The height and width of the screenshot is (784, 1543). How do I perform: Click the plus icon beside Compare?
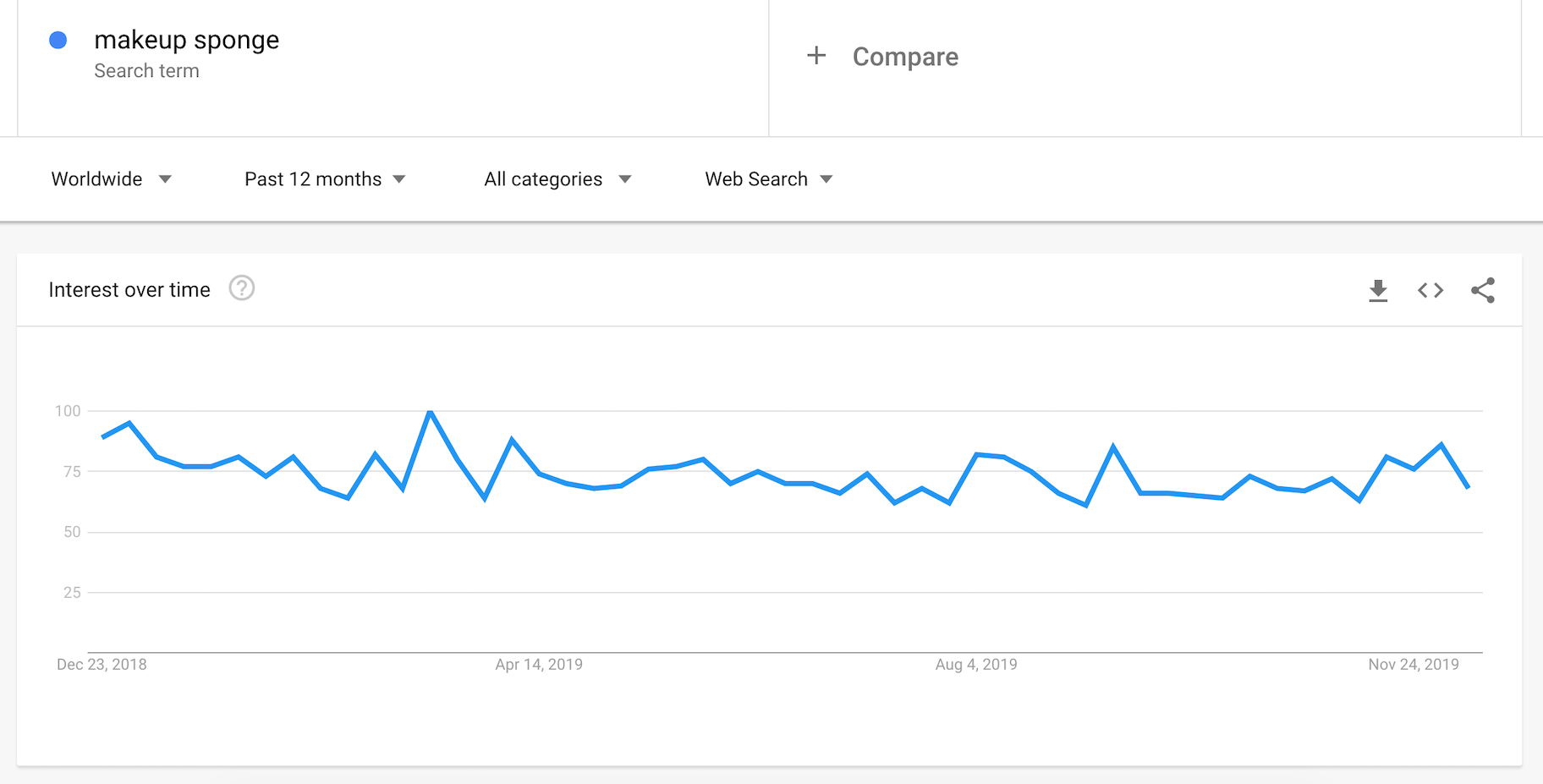(816, 56)
